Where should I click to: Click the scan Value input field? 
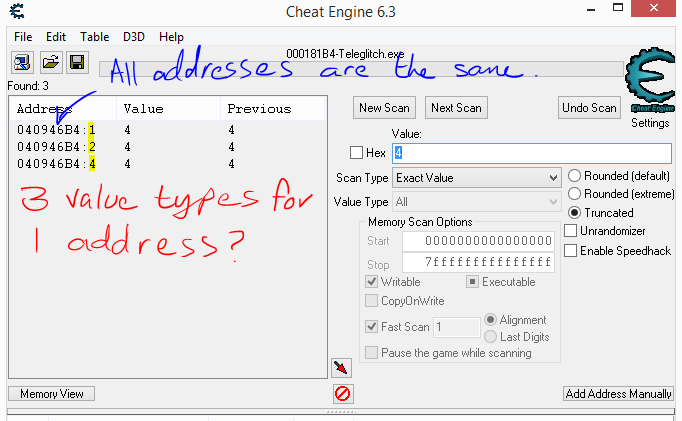click(530, 153)
